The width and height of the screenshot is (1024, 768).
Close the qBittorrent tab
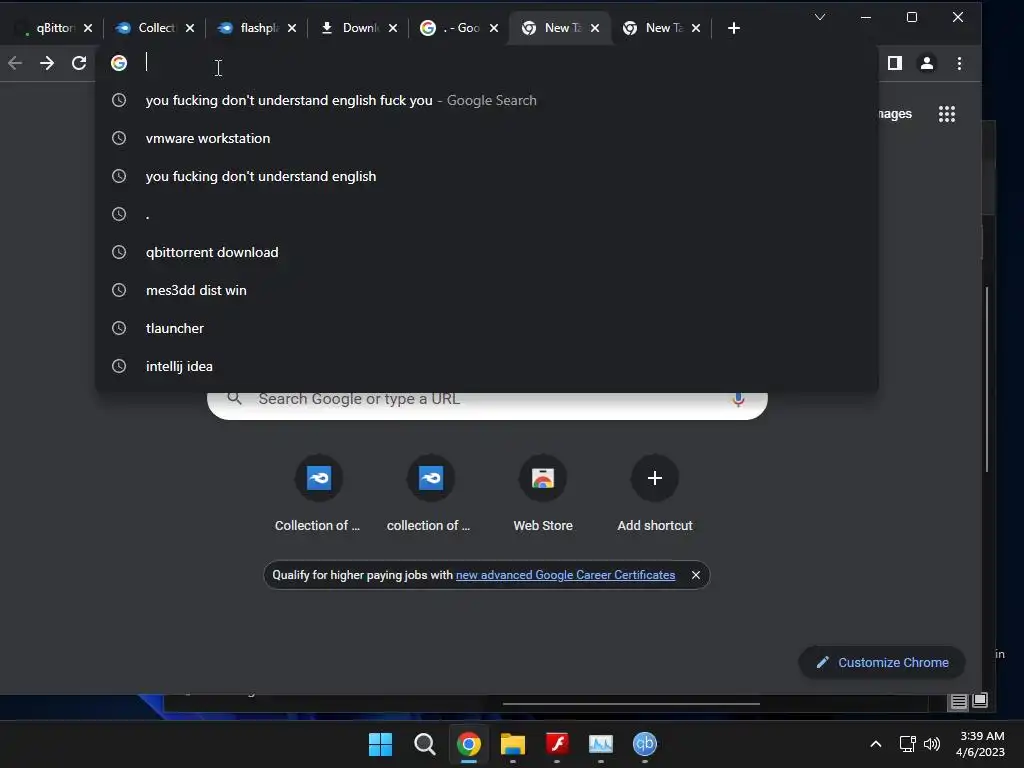[88, 28]
